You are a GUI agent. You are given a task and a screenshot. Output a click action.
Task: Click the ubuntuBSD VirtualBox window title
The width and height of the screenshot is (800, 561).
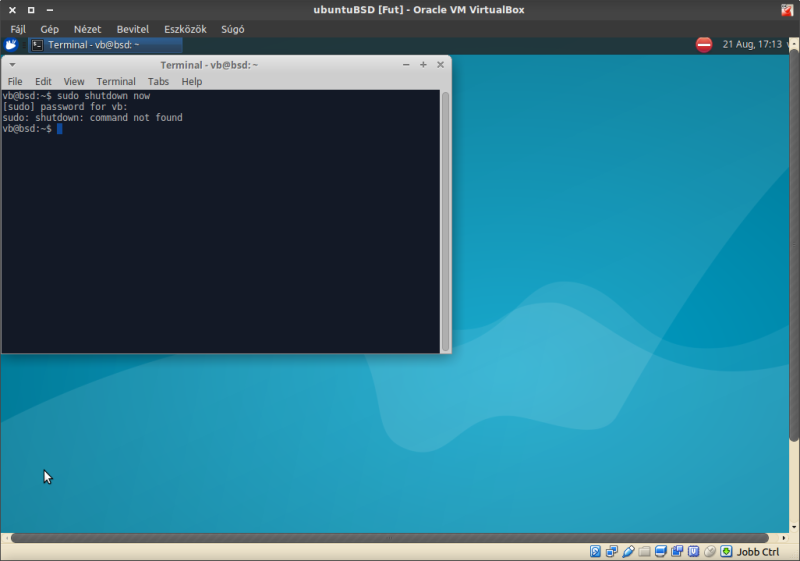pyautogui.click(x=418, y=10)
